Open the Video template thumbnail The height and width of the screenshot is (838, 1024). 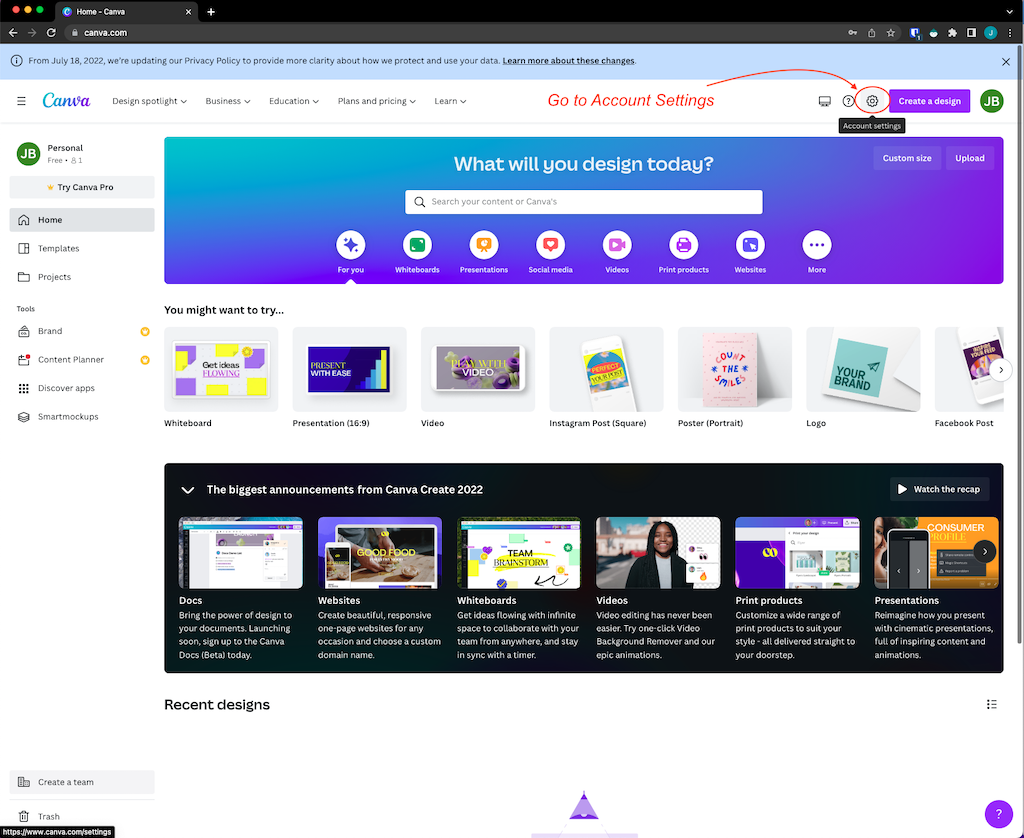point(478,370)
